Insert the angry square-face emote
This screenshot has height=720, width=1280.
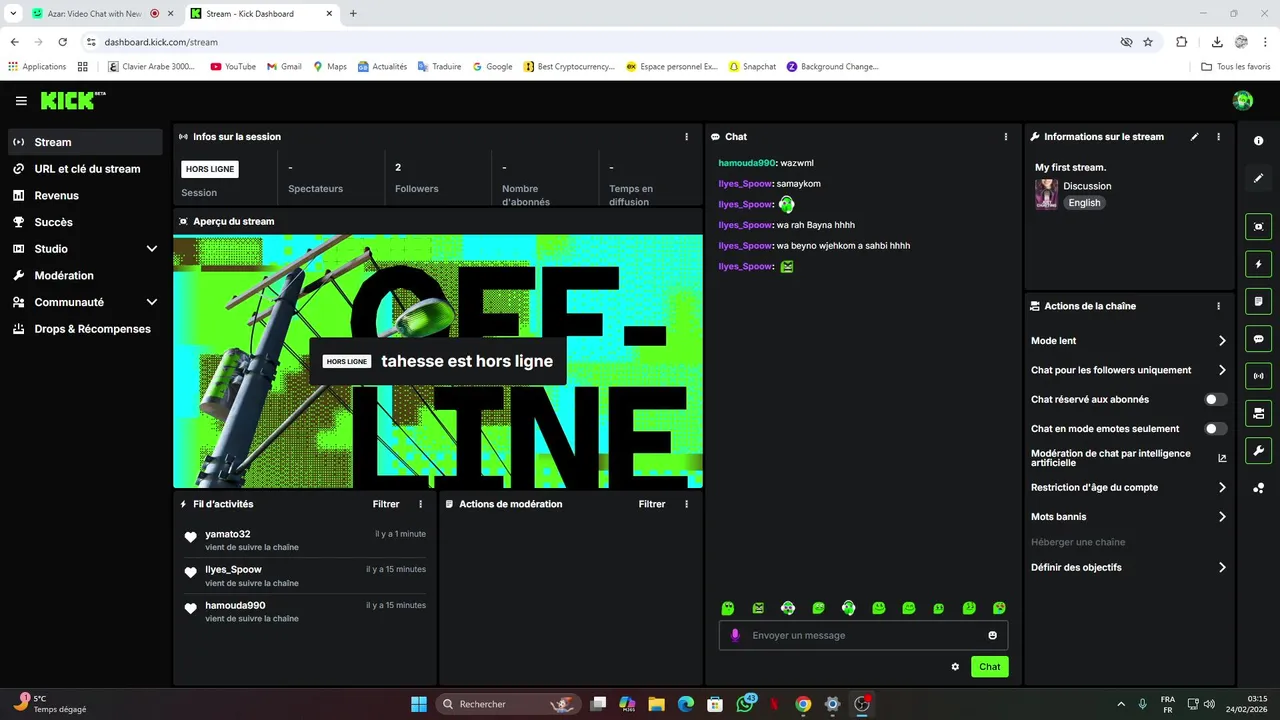[758, 608]
